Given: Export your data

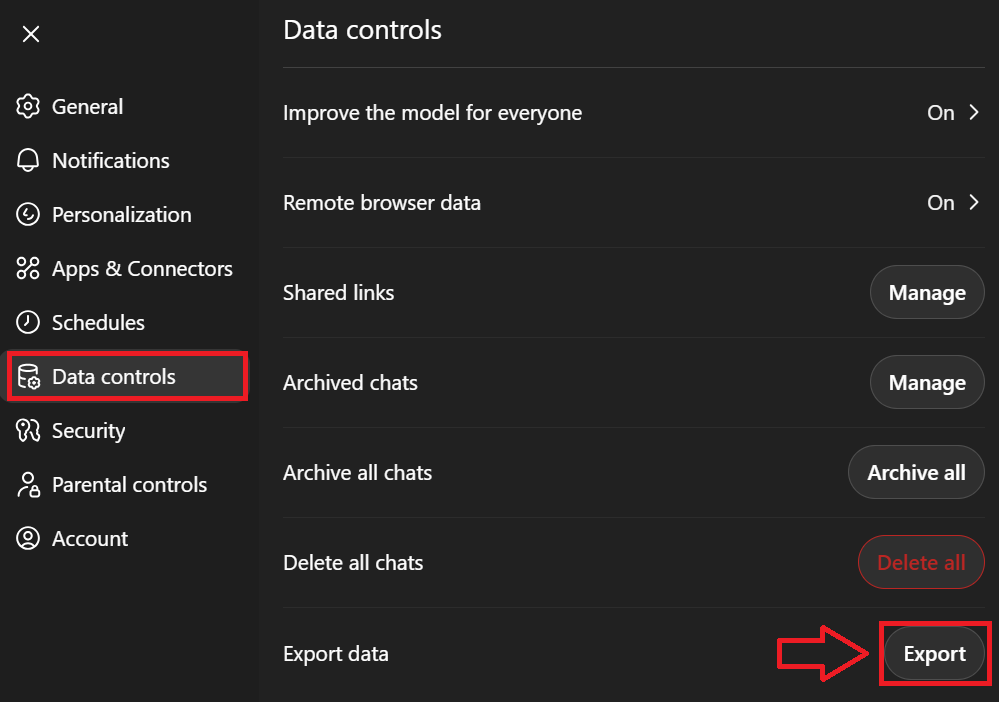Looking at the screenshot, I should 934,653.
